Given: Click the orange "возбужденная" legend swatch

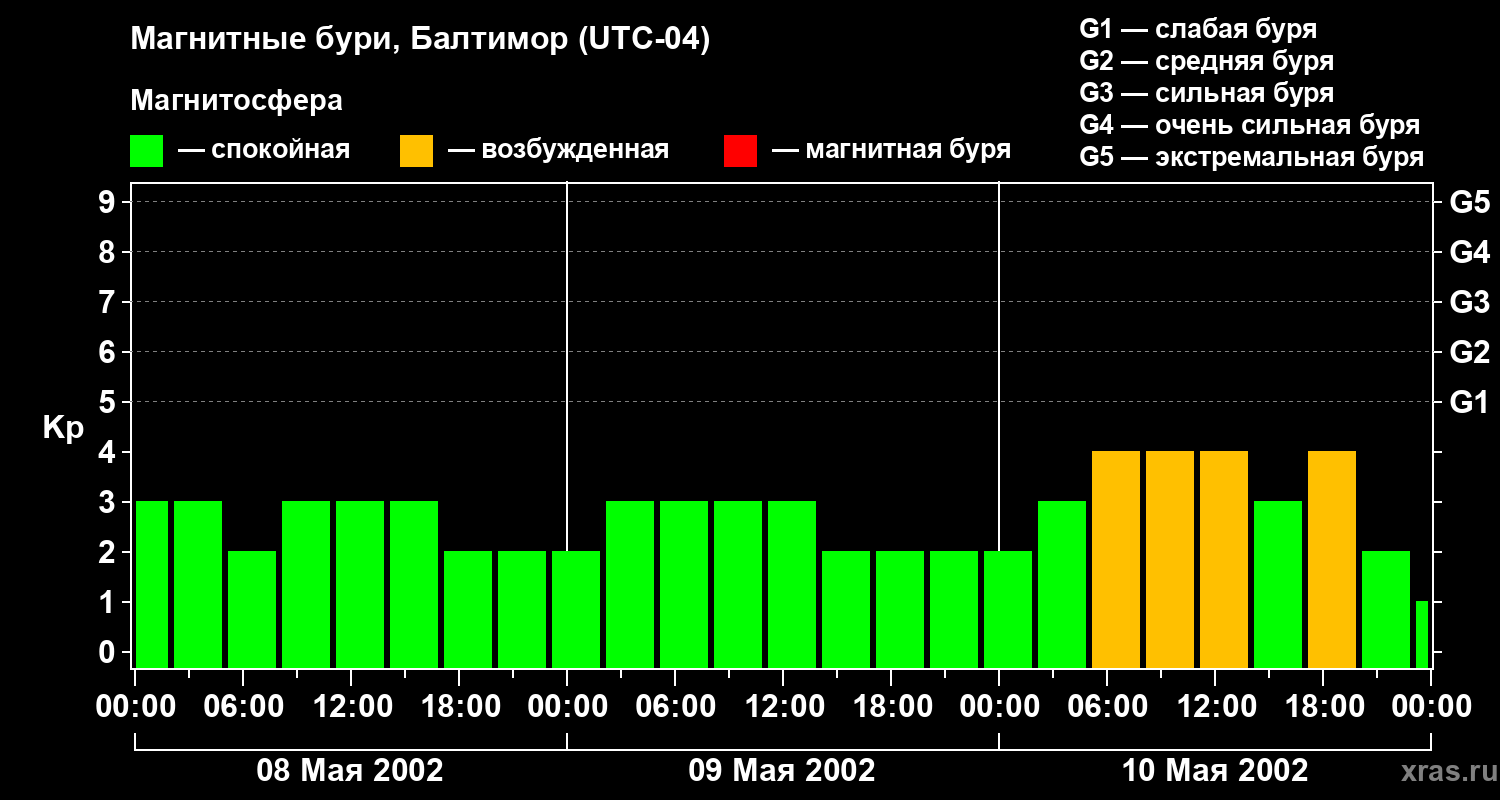Looking at the screenshot, I should point(416,151).
